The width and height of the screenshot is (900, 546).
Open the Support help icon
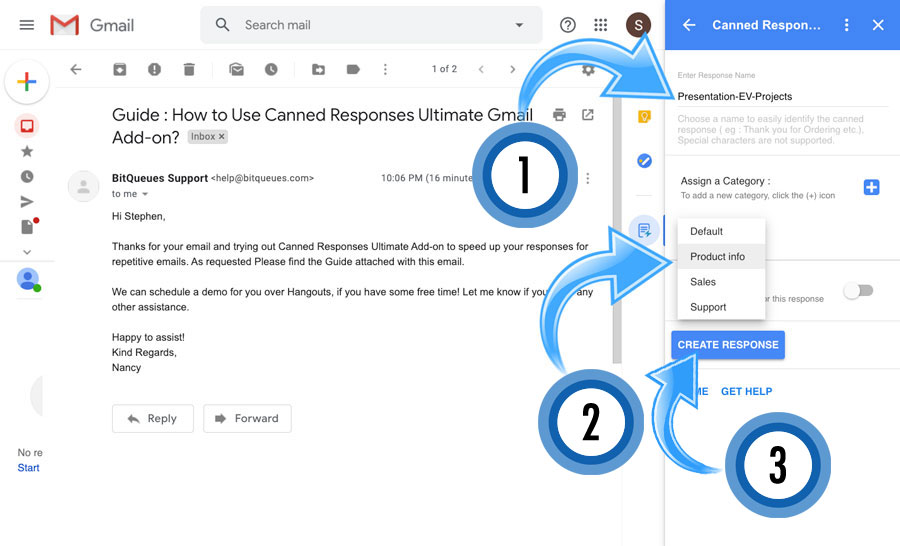tap(568, 25)
